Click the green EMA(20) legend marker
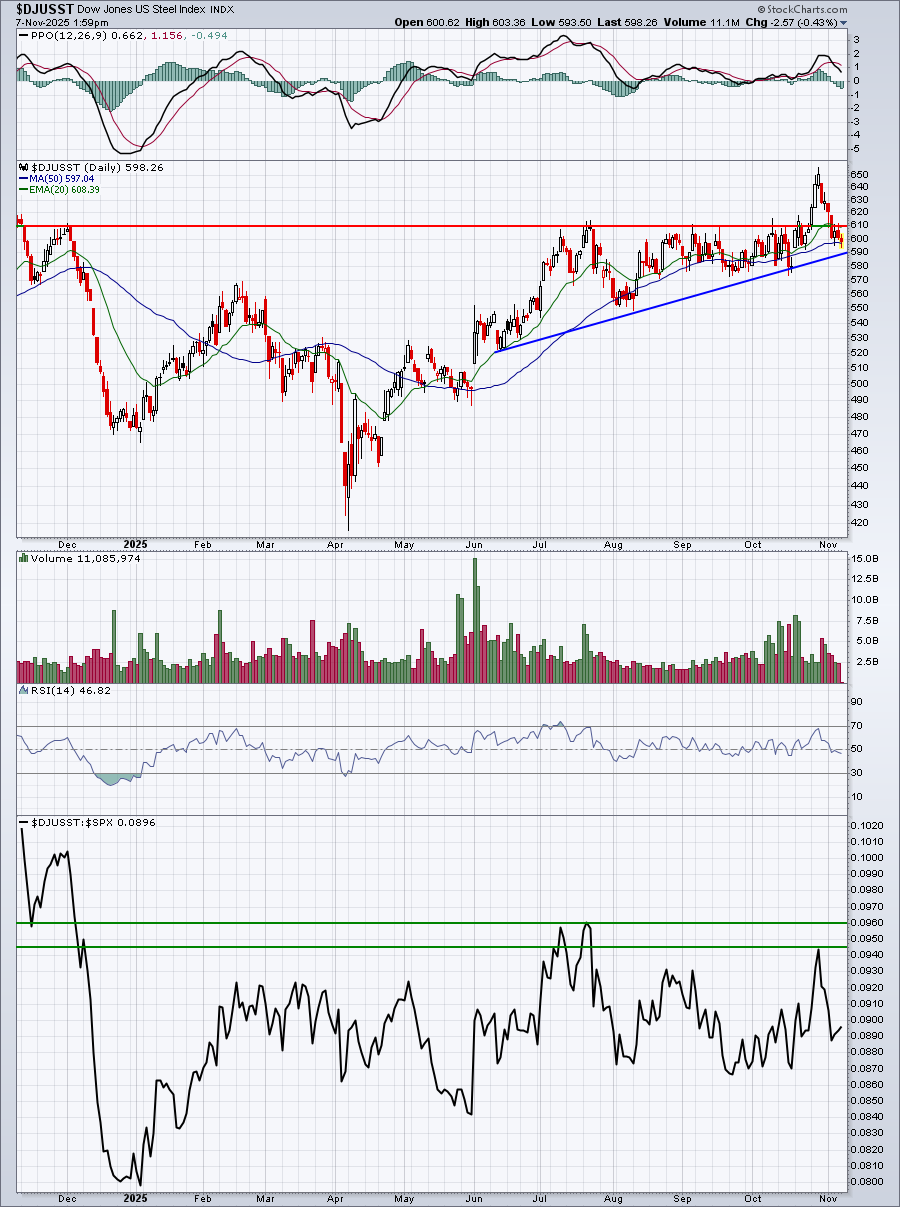 coord(21,190)
